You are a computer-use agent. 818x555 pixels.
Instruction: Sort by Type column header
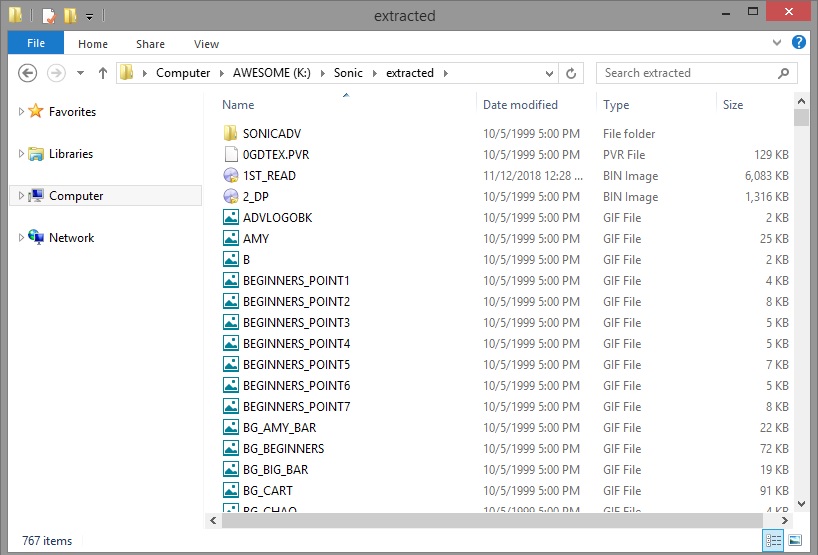coord(616,105)
